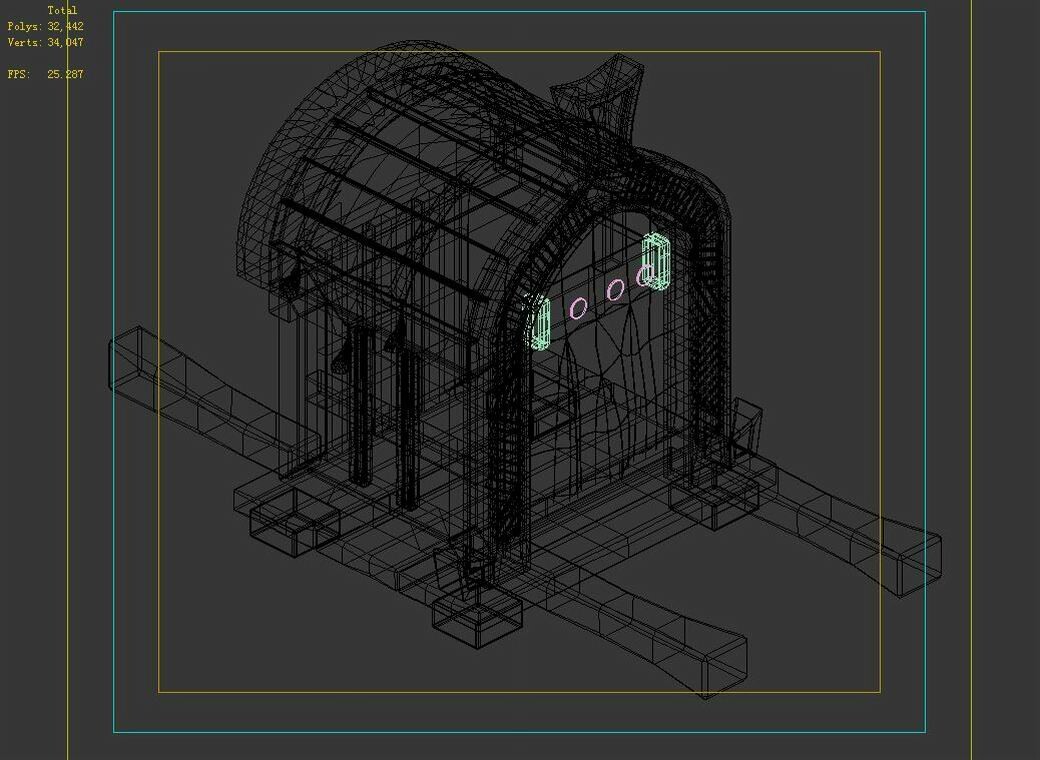Select the middle pink circle object
The image size is (1040, 760).
pos(616,289)
